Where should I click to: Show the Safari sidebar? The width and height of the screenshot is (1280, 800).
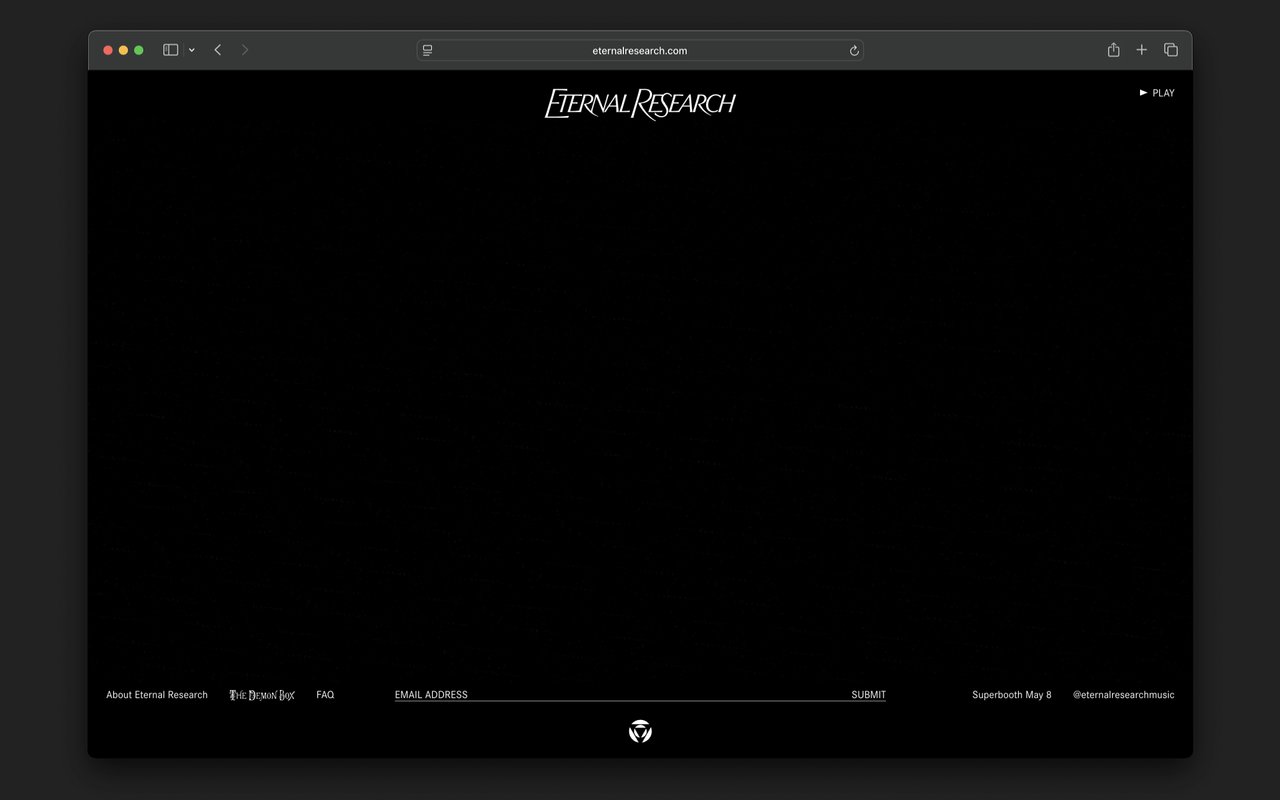click(170, 50)
